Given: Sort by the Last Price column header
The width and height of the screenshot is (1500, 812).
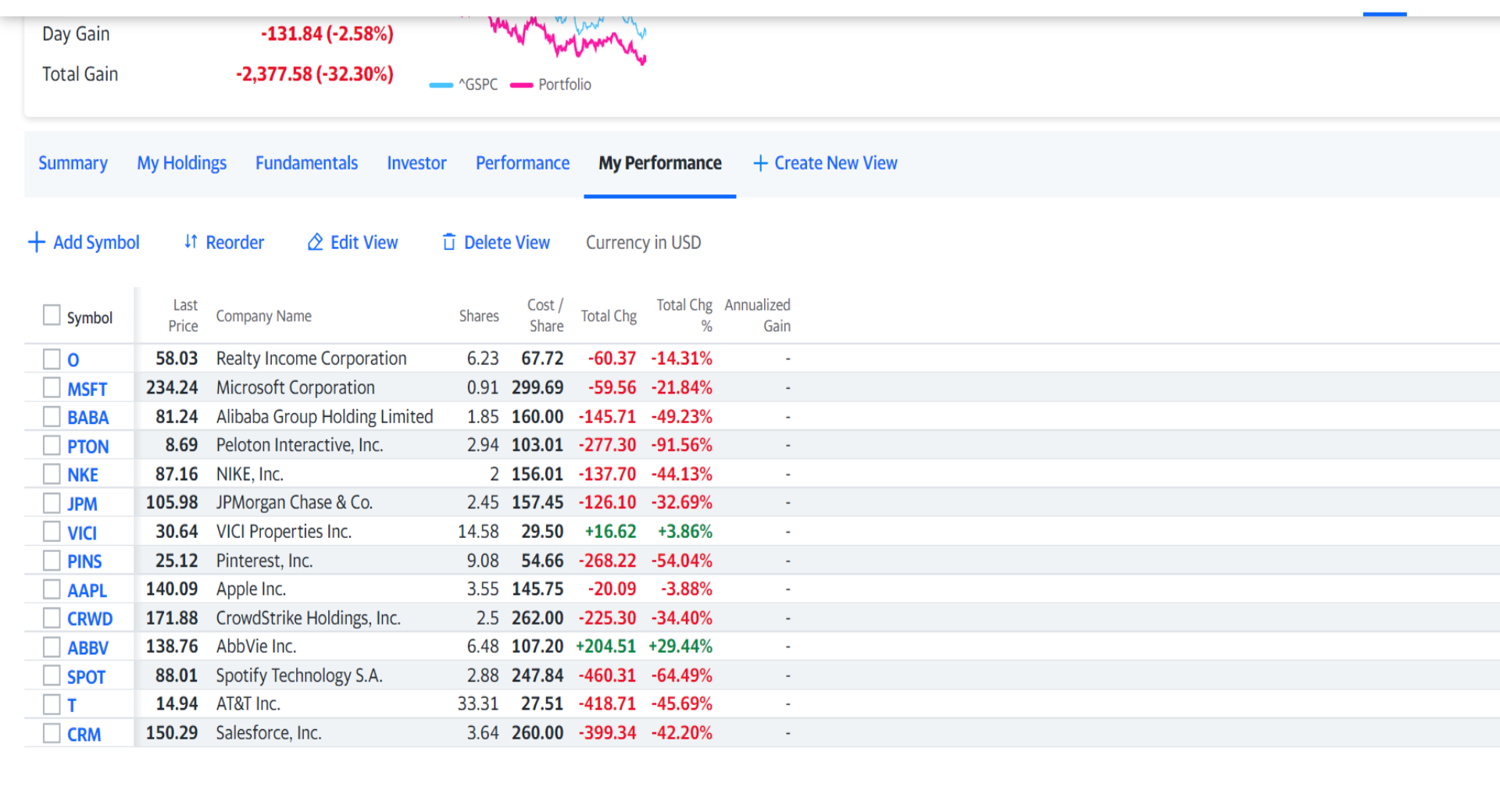Looking at the screenshot, I should (184, 315).
